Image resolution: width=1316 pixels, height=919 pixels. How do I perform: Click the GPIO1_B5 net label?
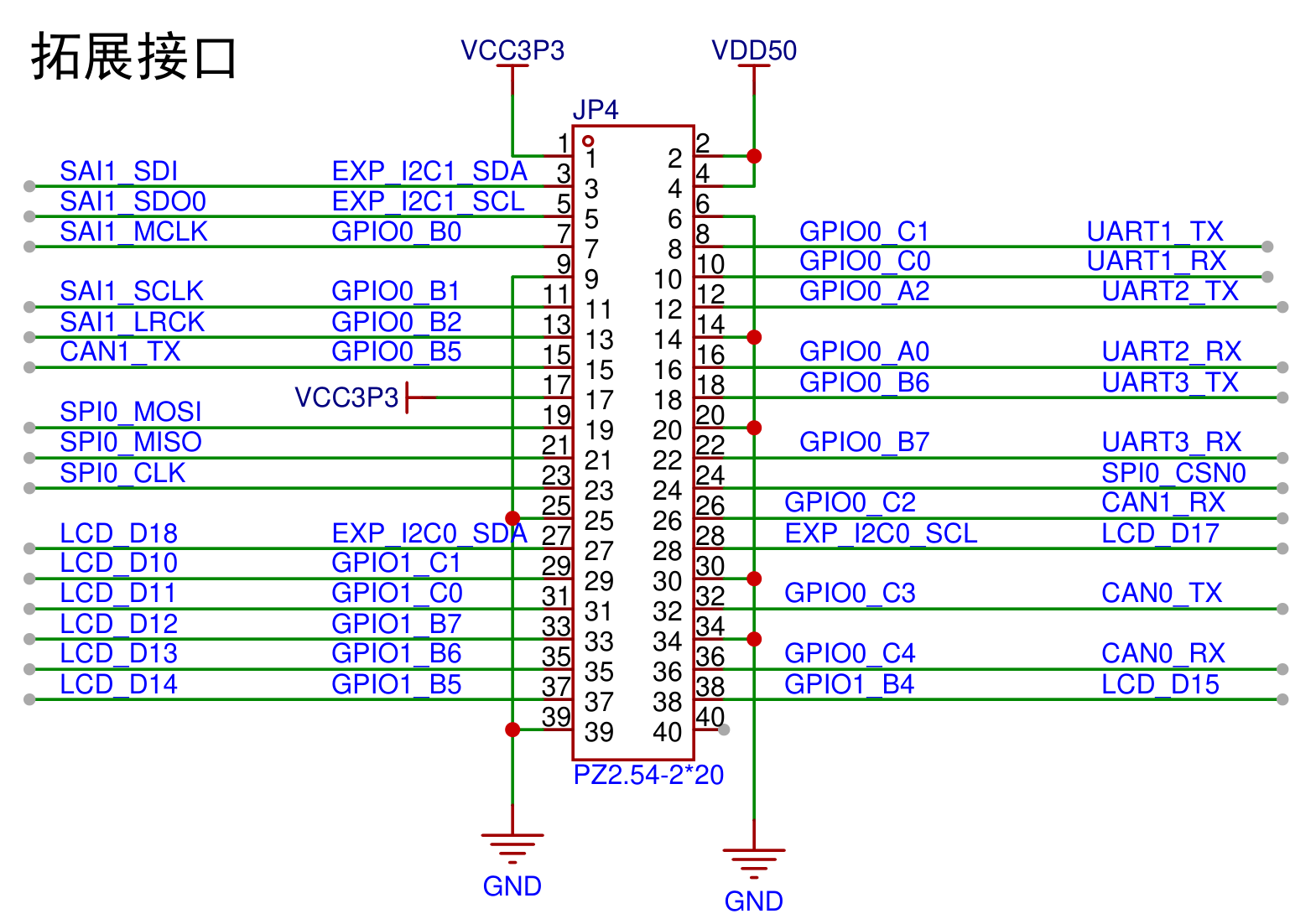397,684
